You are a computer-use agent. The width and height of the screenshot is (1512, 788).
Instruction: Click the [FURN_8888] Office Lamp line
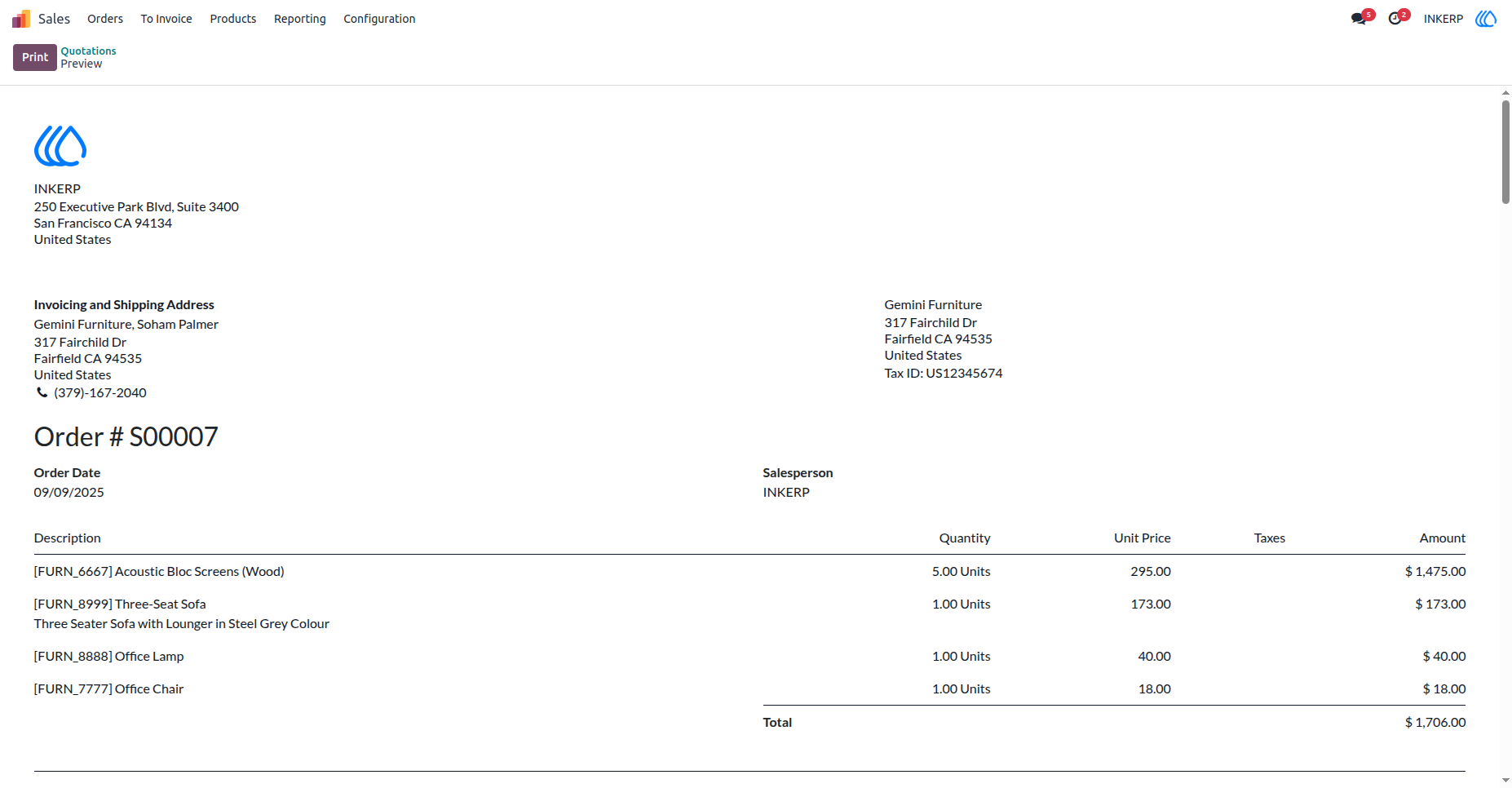[109, 657]
